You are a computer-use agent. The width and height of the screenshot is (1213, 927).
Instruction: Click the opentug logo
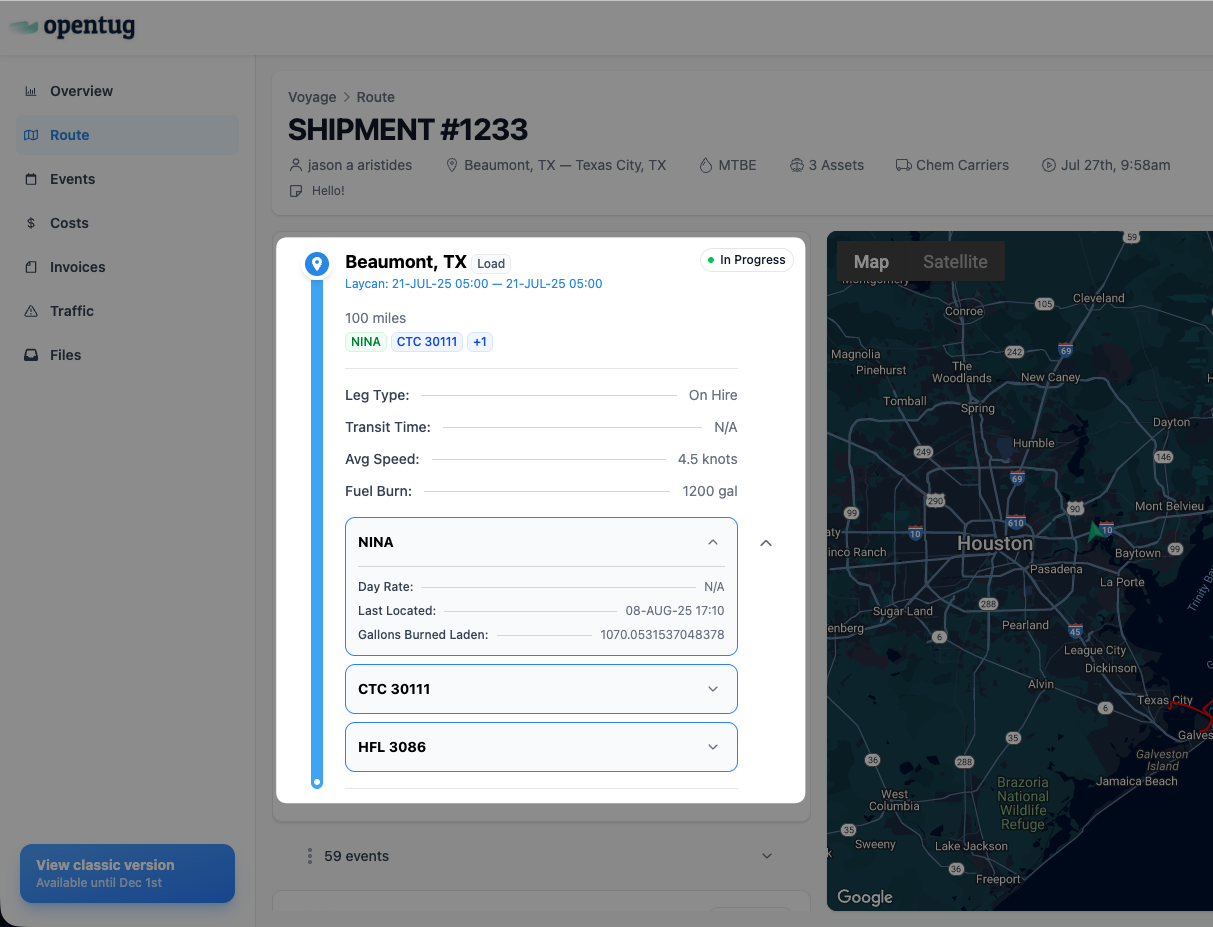[x=72, y=27]
